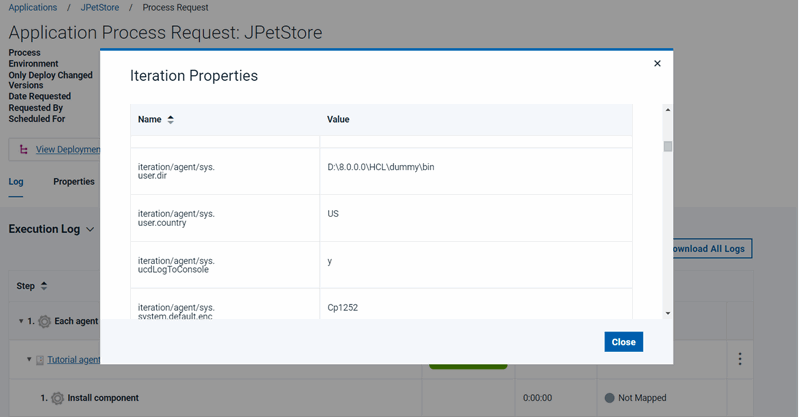The height and width of the screenshot is (417, 800).
Task: Click the dialog scrollbar thumb
Action: pyautogui.click(x=668, y=146)
